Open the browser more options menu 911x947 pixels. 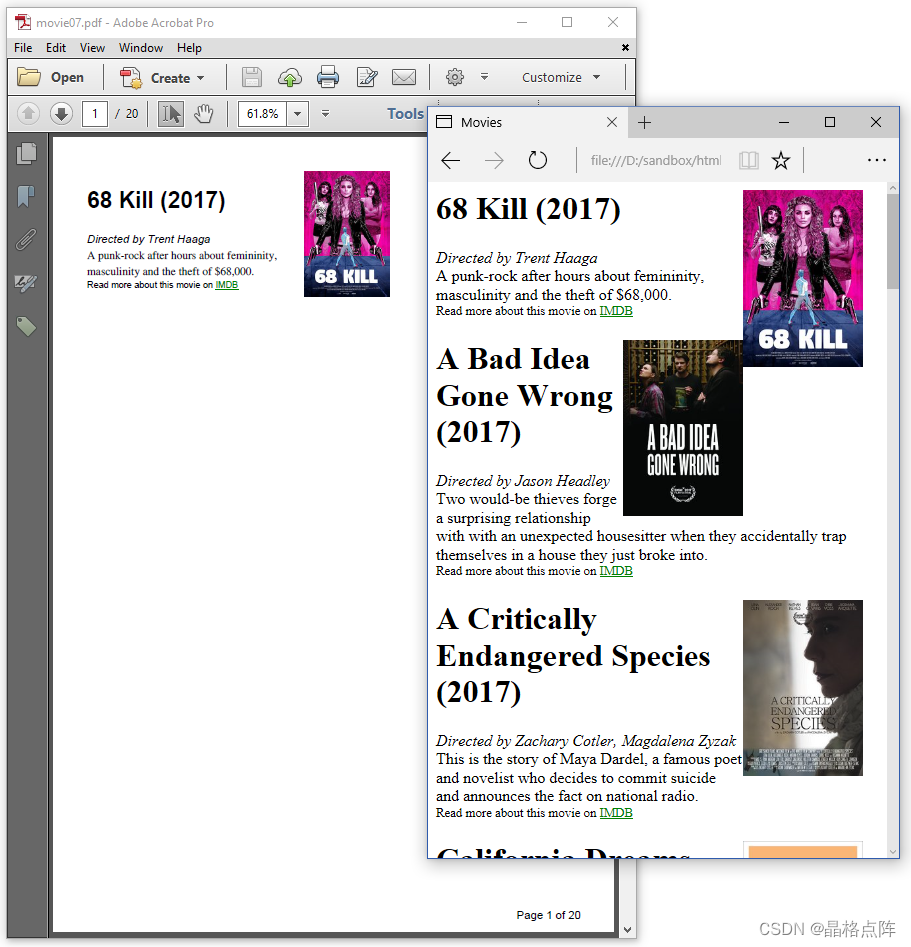click(x=877, y=160)
